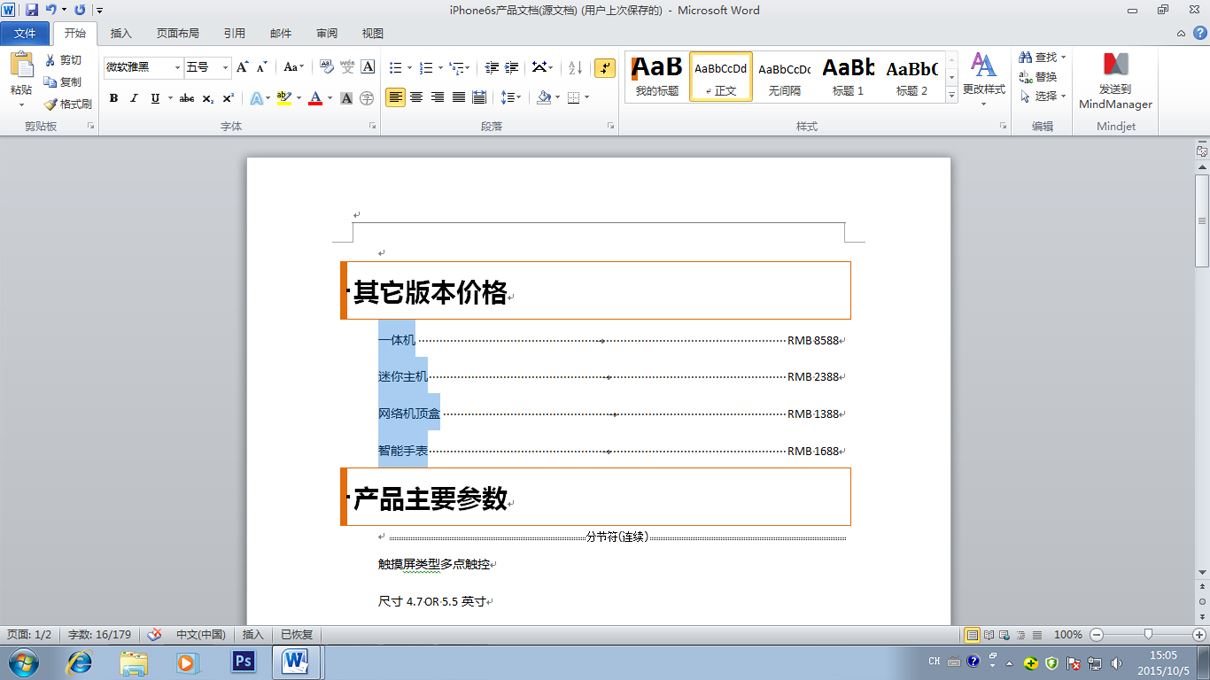1210x680 pixels.
Task: Open change case dropdown
Action: [x=294, y=67]
